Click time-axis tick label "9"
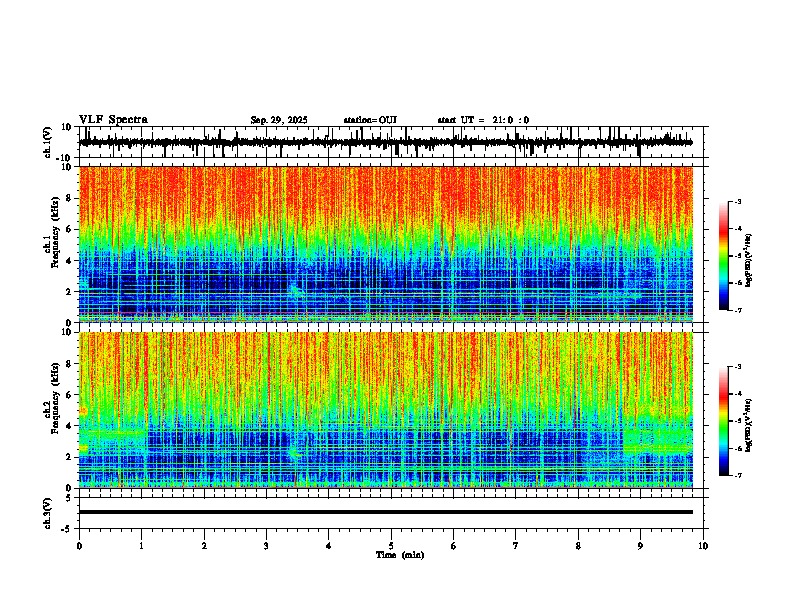 click(640, 546)
